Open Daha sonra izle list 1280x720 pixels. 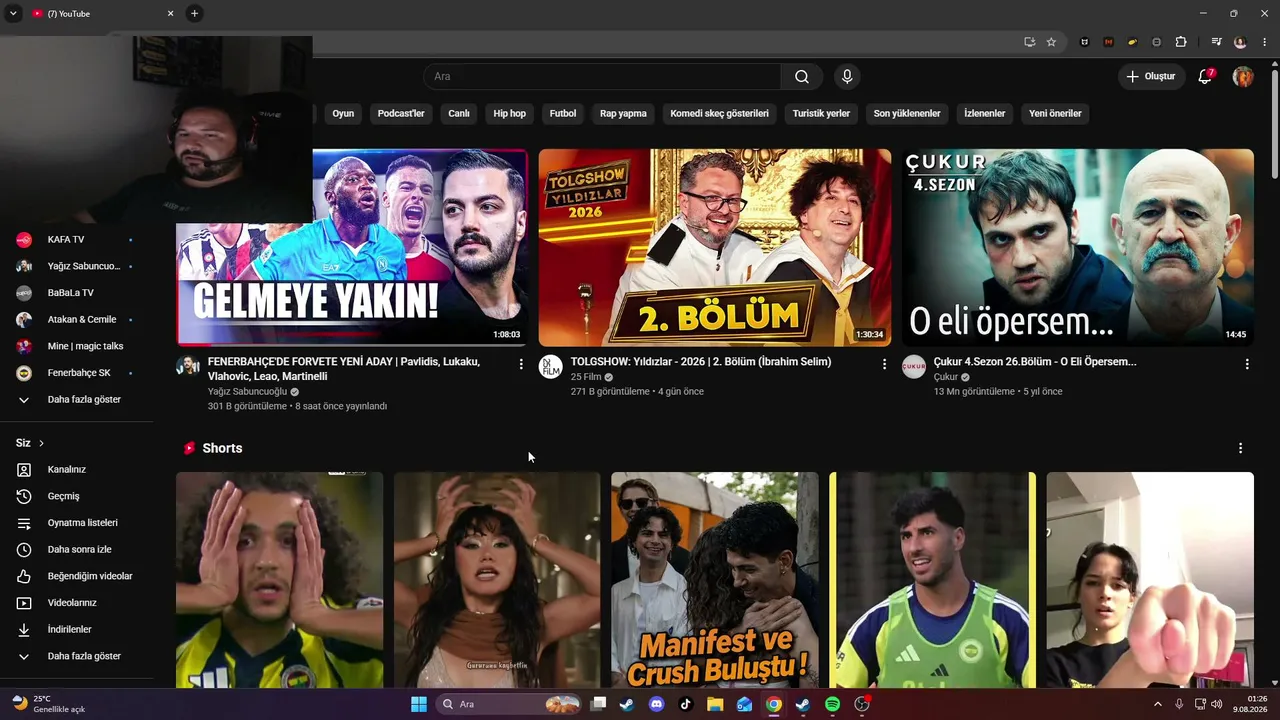pos(77,550)
